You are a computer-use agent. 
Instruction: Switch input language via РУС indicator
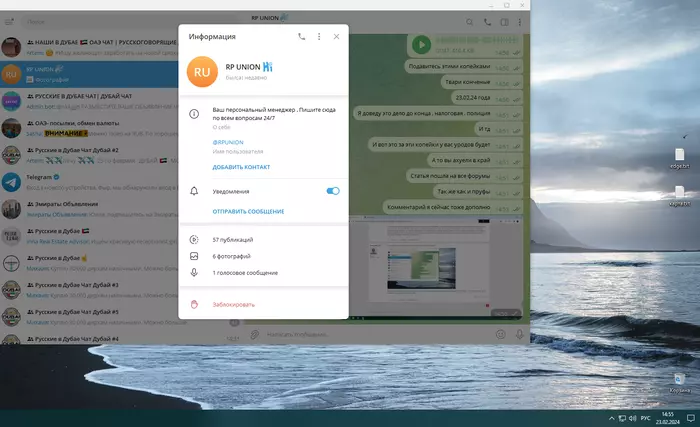[646, 419]
